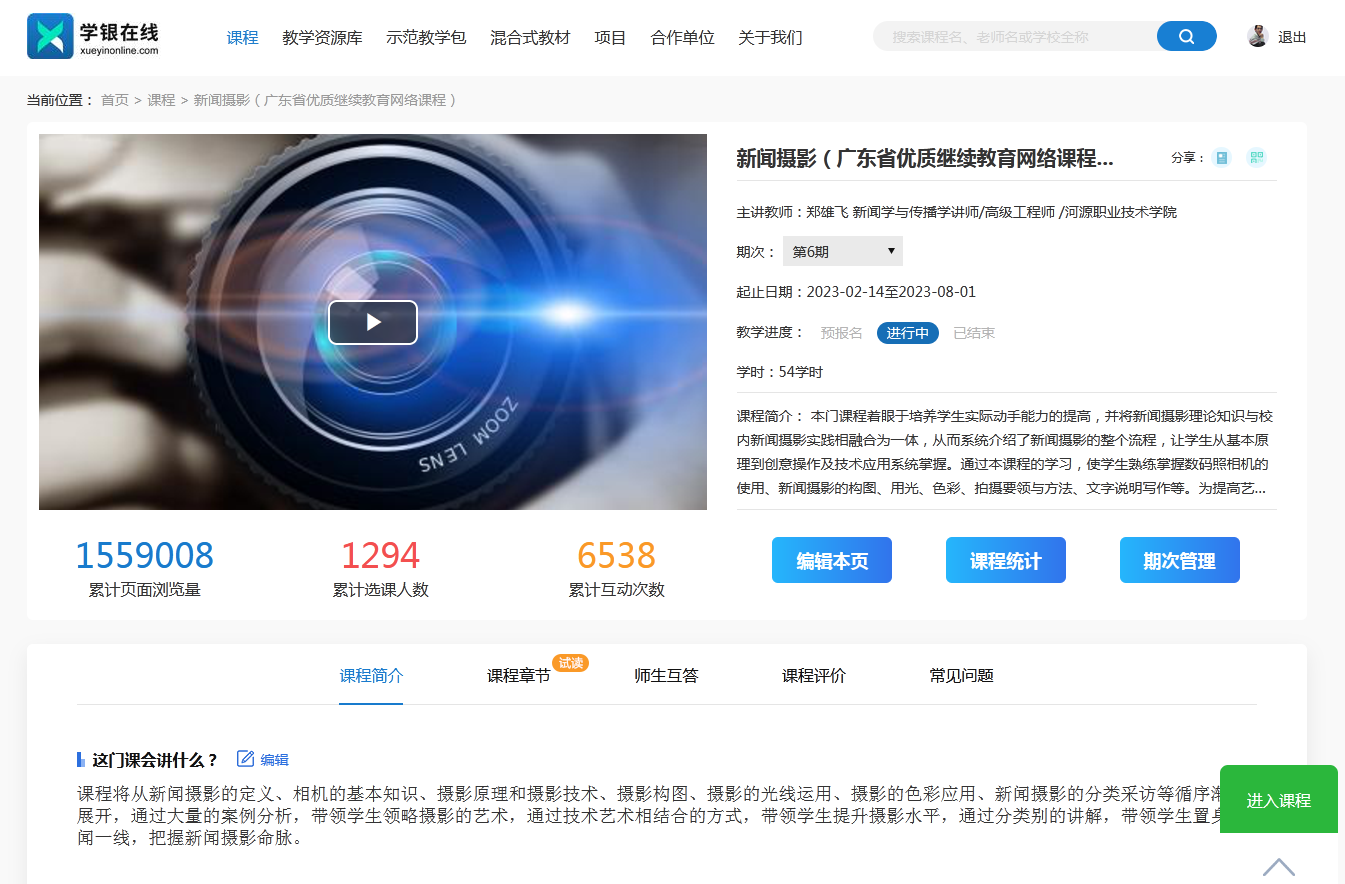The height and width of the screenshot is (884, 1345).
Task: Click the 课程统计 button
Action: 1005,560
